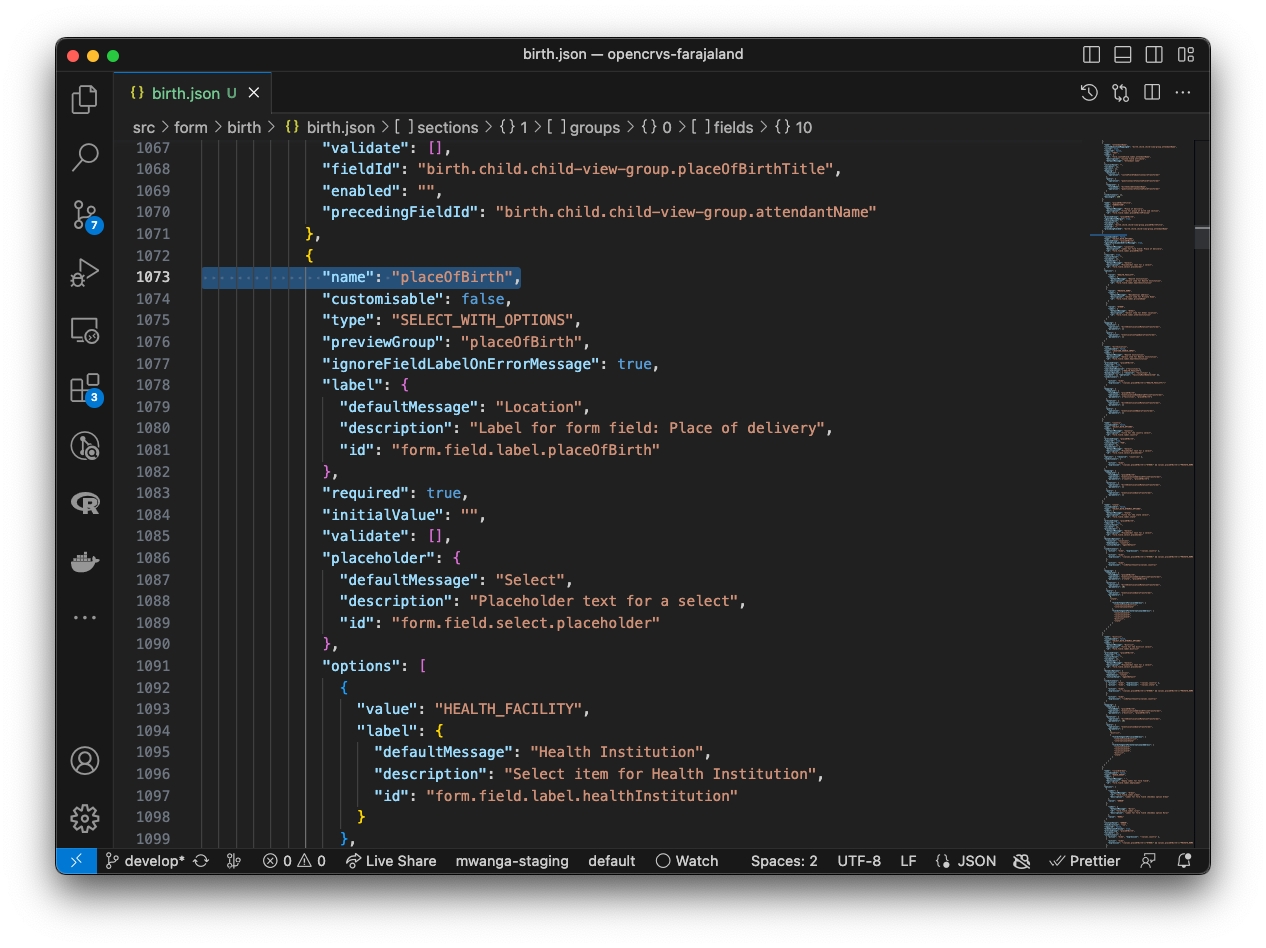Start a Live Share session

(391, 861)
